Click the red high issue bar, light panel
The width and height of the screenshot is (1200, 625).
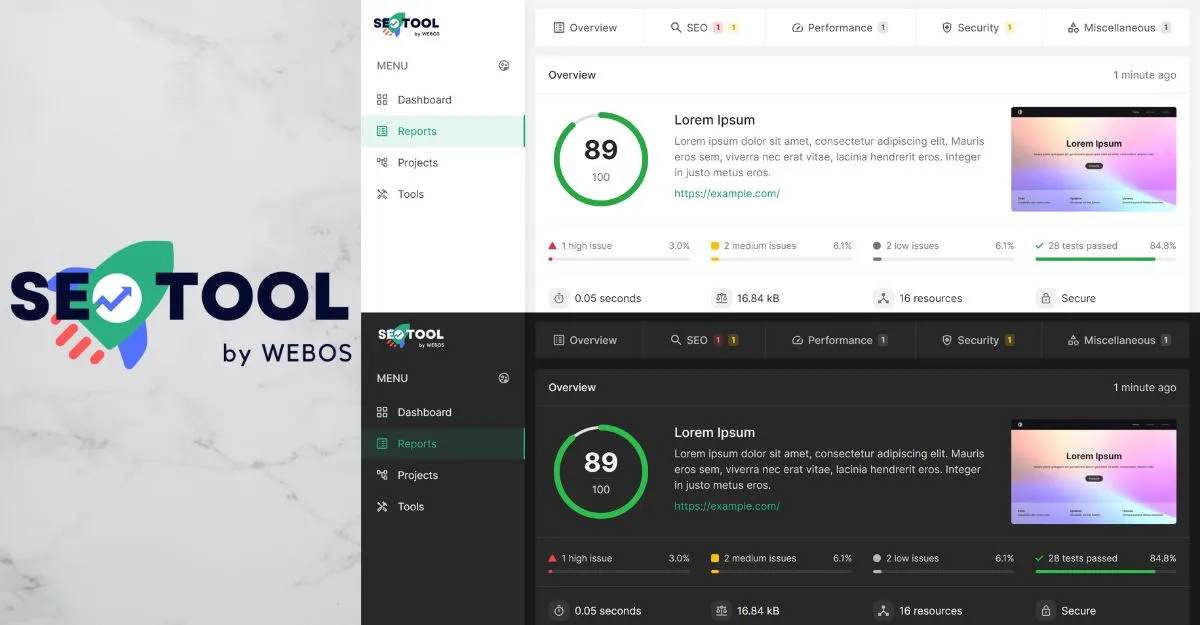619,259
